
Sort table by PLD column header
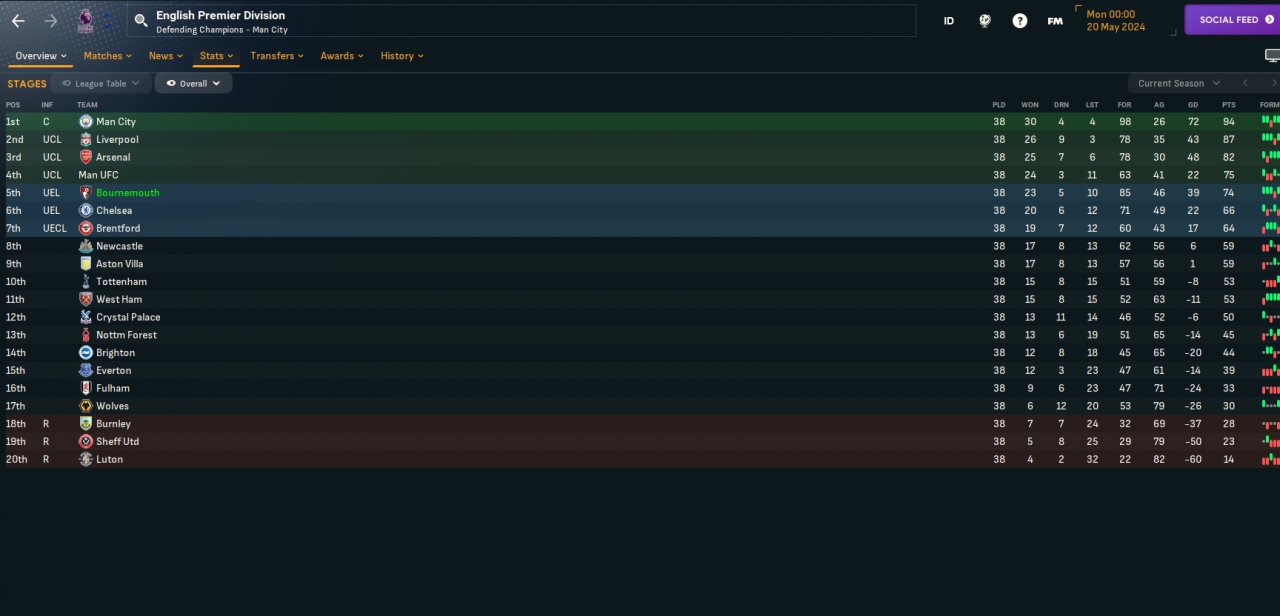click(x=999, y=105)
